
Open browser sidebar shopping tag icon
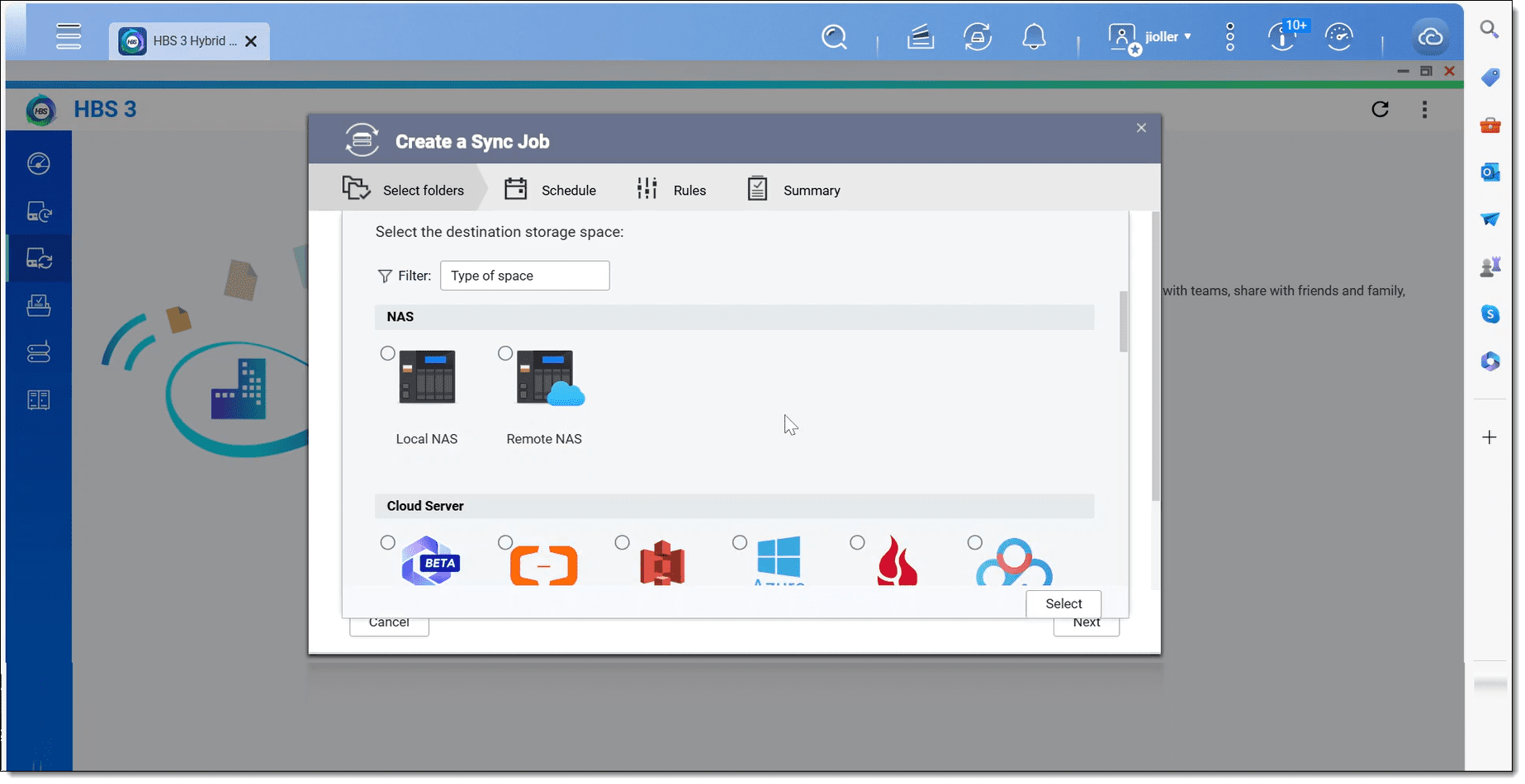point(1489,78)
